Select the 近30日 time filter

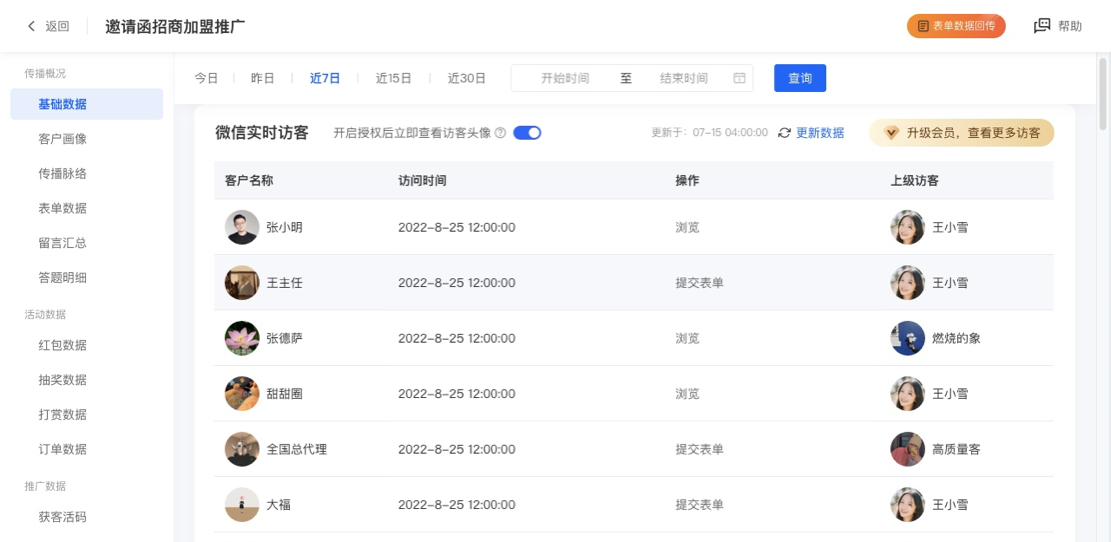tap(466, 78)
